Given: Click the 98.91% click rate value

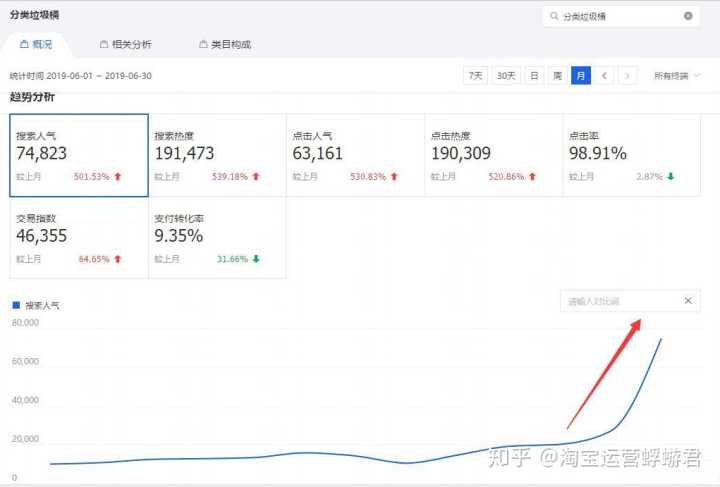Looking at the screenshot, I should tap(598, 153).
